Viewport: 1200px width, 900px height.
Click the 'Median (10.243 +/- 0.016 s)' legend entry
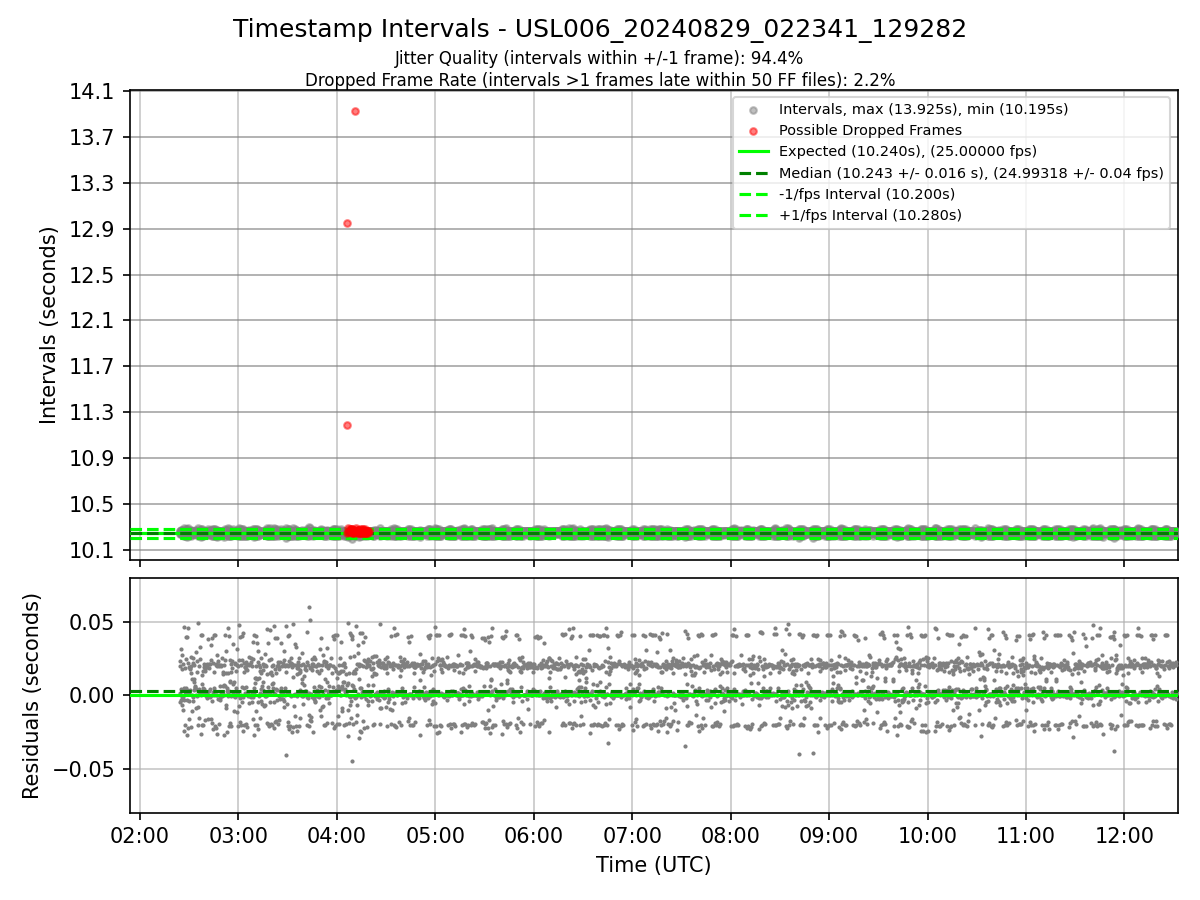pos(971,173)
